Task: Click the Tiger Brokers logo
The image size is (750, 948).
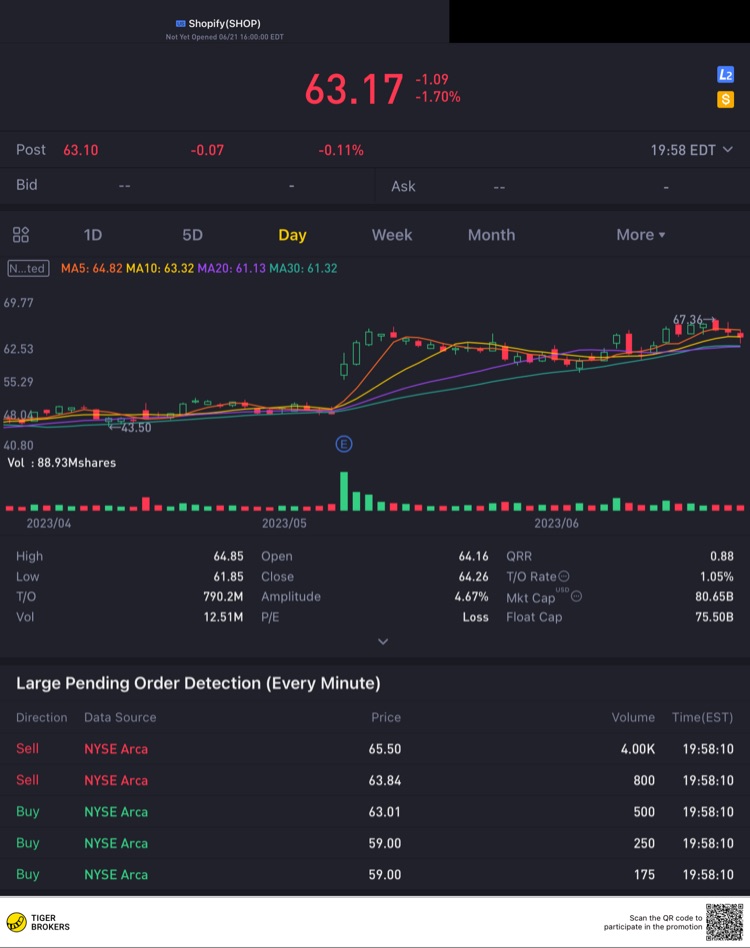Action: point(38,923)
